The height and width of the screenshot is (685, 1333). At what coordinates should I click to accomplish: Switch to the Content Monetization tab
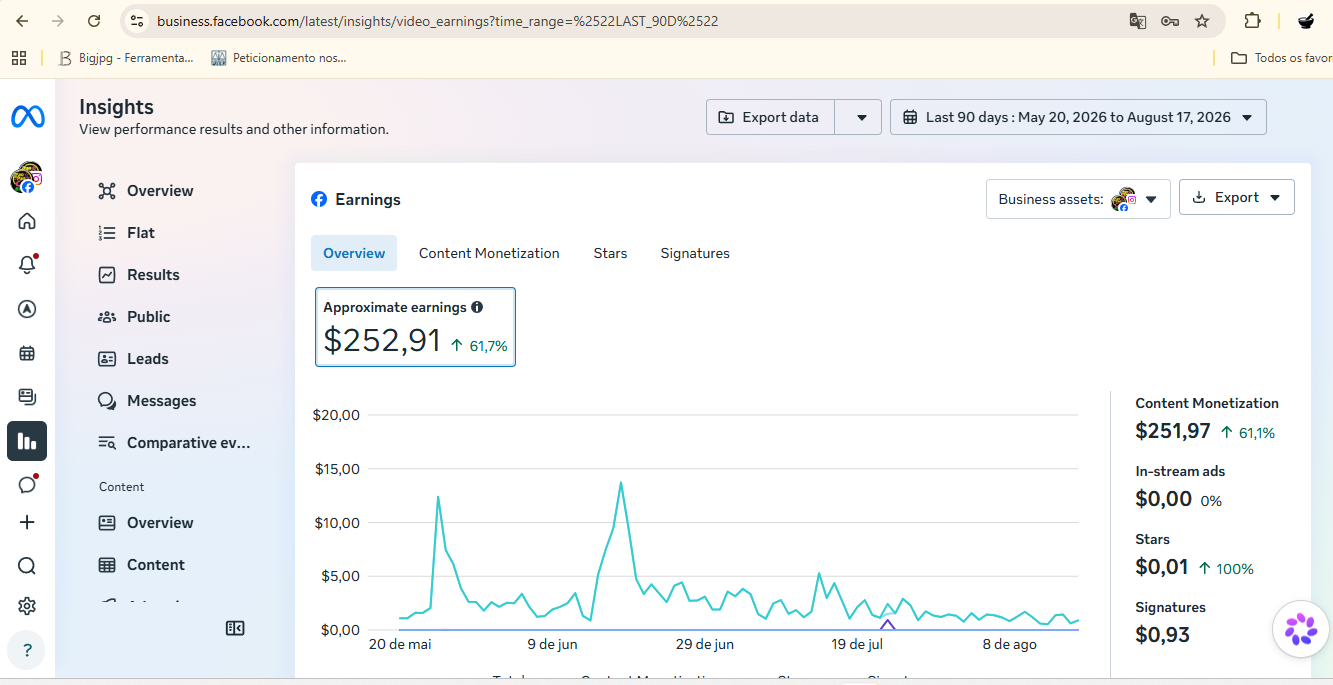[489, 253]
